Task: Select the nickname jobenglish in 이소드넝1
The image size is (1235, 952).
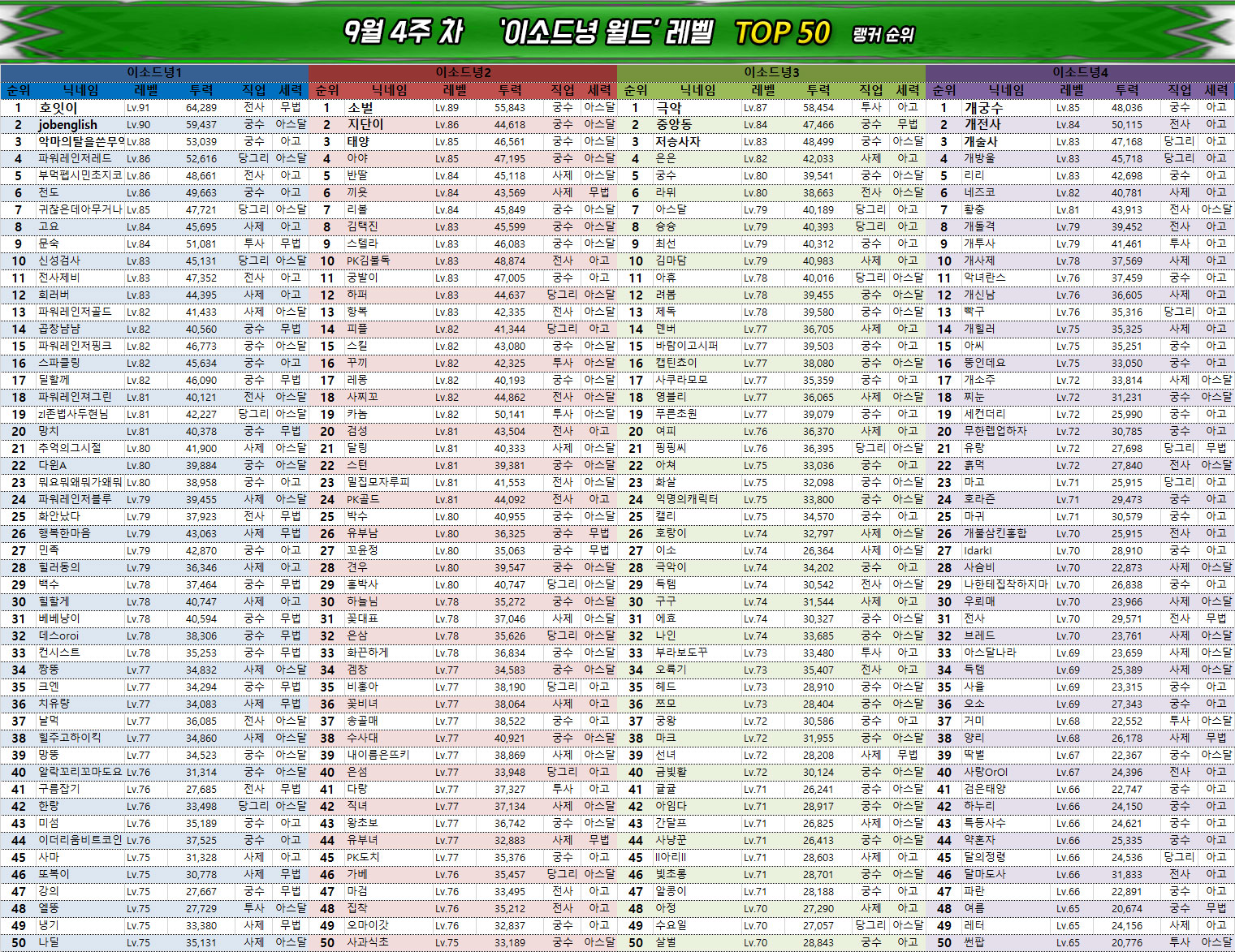Action: click(x=68, y=125)
